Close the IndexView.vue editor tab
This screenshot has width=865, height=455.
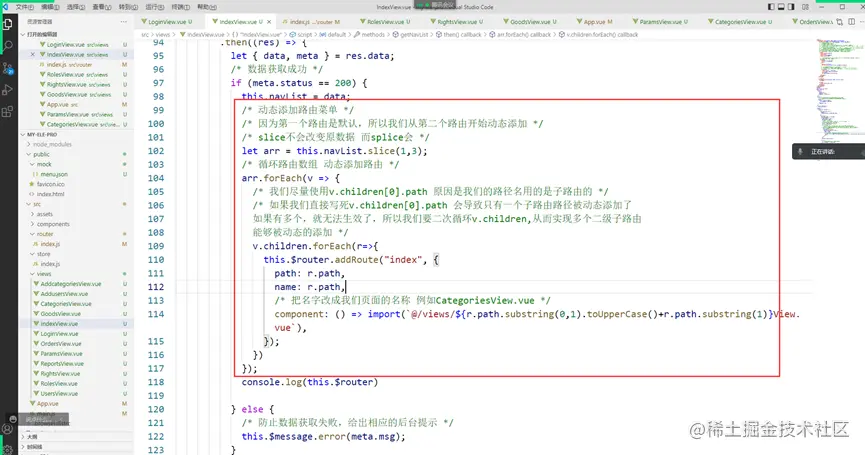click(269, 22)
